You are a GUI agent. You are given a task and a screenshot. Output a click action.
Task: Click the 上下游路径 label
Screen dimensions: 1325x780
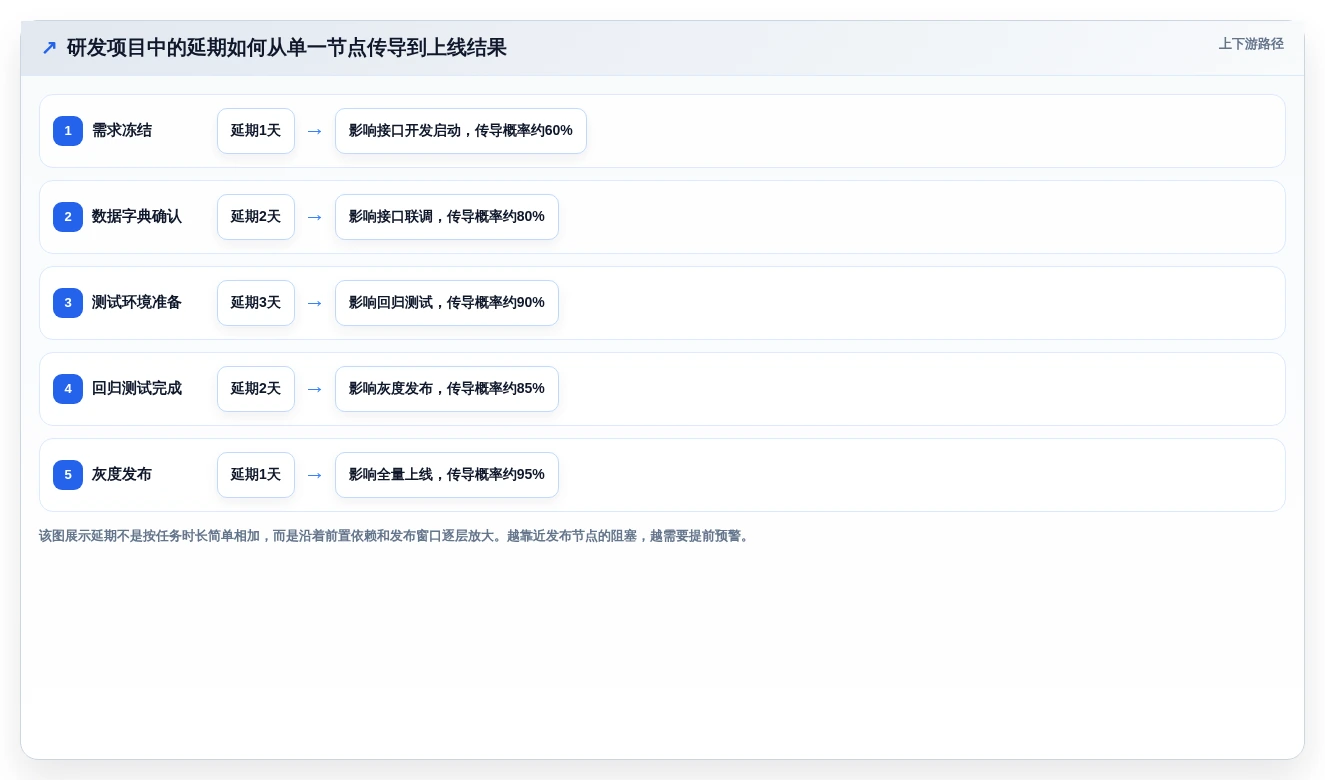coord(1251,44)
